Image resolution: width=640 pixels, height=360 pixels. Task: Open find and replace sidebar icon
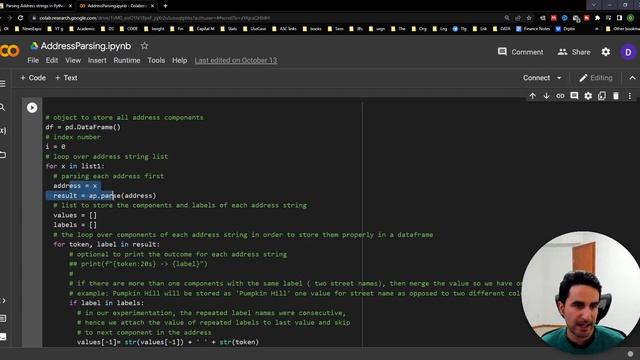2,107
